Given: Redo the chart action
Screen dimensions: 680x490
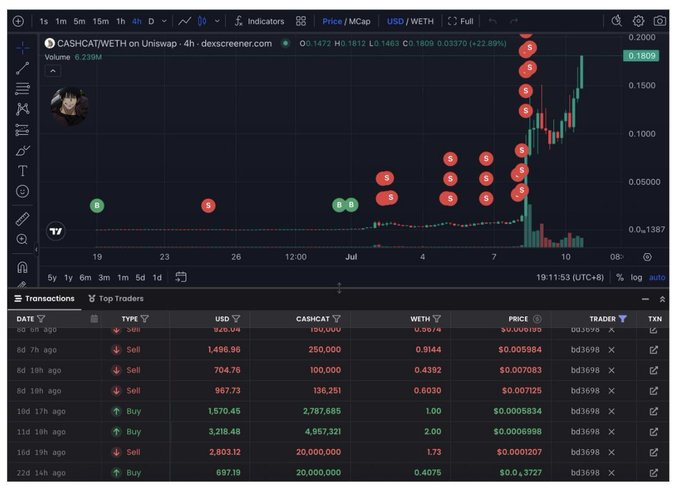Looking at the screenshot, I should pos(514,21).
